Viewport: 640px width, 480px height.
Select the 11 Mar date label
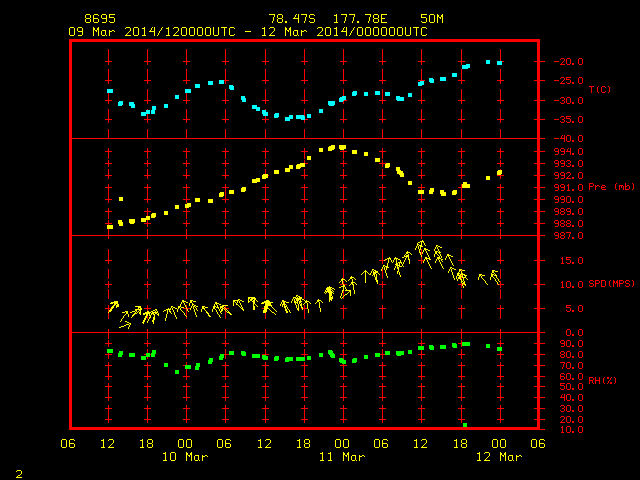click(x=342, y=457)
